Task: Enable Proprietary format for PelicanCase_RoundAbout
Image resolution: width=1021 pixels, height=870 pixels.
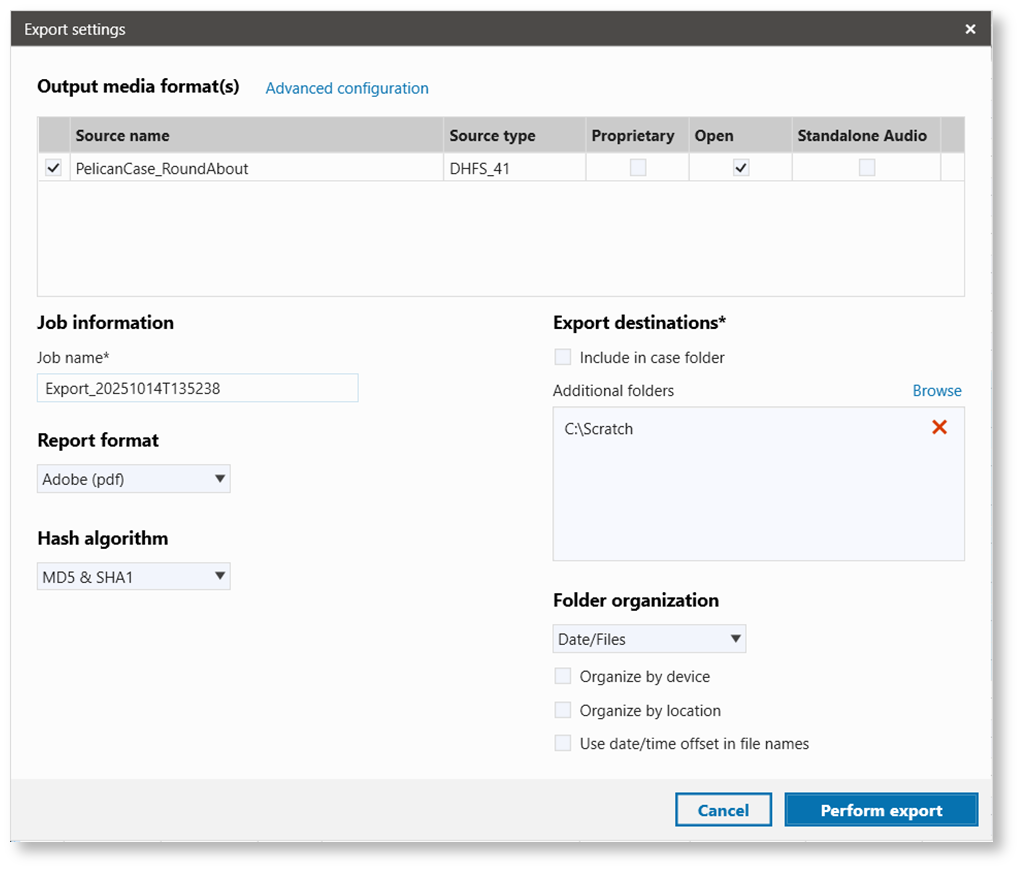Action: pyautogui.click(x=636, y=167)
